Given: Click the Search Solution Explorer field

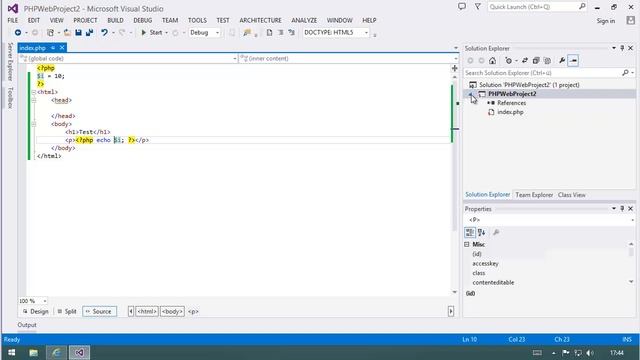Looking at the screenshot, I should tap(542, 73).
